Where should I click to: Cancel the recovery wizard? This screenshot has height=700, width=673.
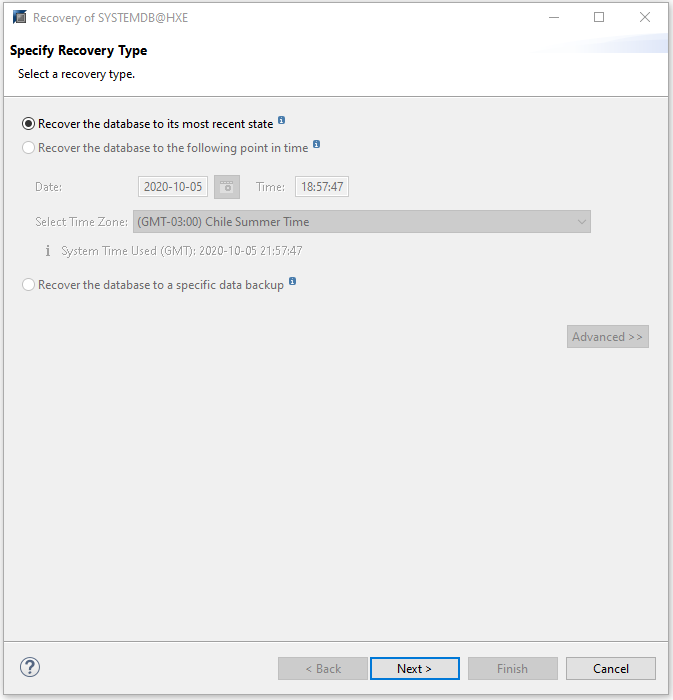point(611,668)
